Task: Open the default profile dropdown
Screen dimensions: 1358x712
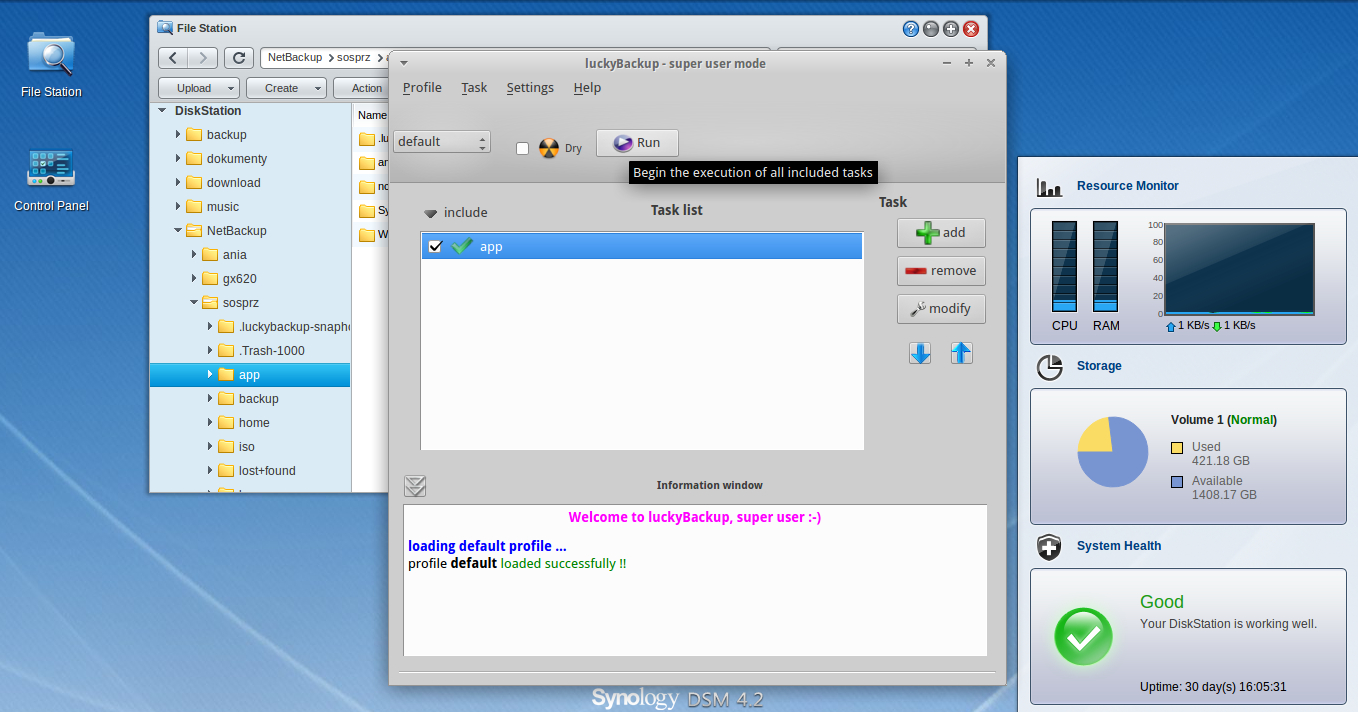Action: tap(442, 142)
